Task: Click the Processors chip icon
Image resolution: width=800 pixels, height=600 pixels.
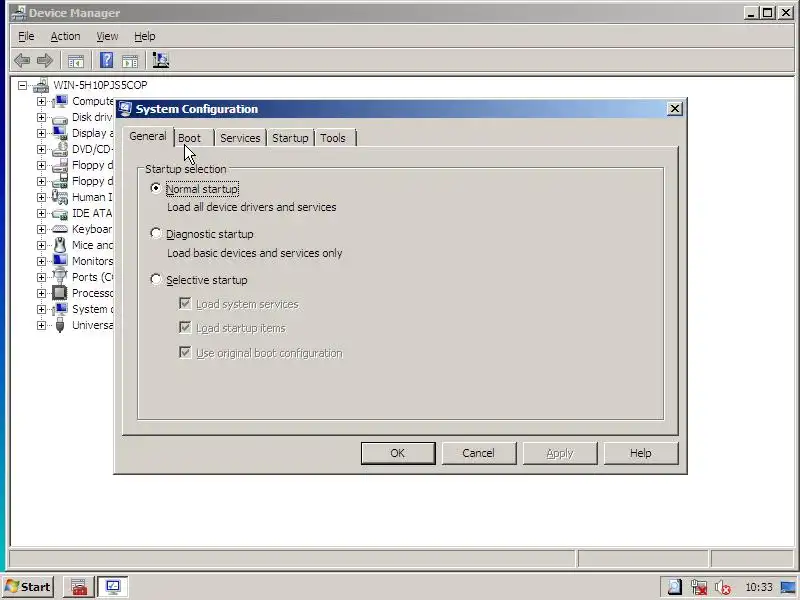Action: pyautogui.click(x=60, y=293)
